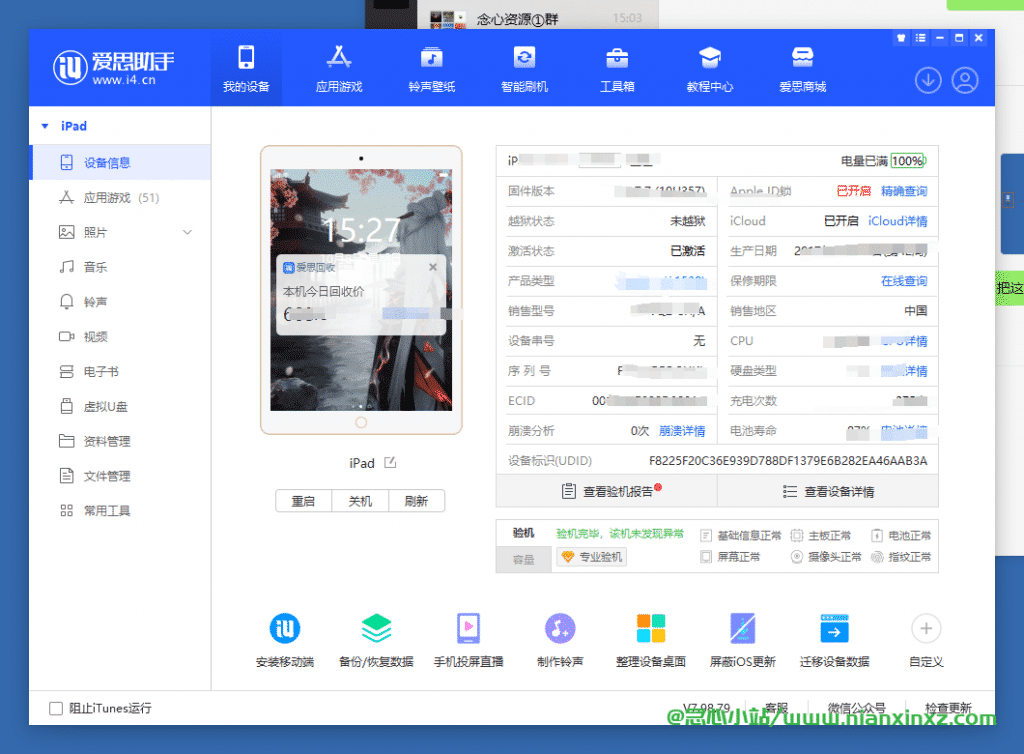
Task: Edit the iPad device name icon
Action: 390,463
